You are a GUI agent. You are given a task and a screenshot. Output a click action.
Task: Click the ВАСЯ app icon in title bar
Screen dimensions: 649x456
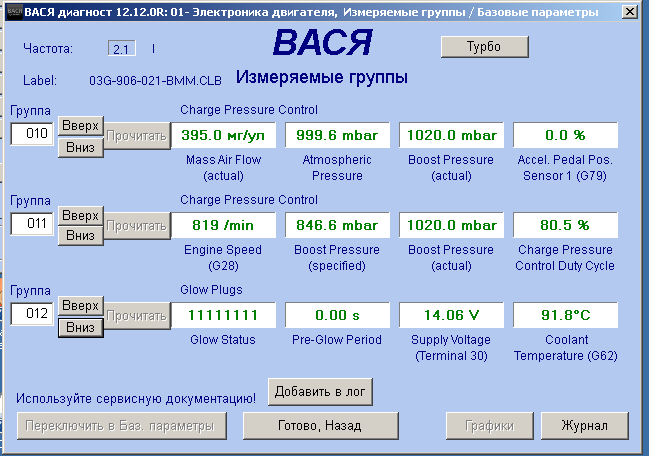11,12
